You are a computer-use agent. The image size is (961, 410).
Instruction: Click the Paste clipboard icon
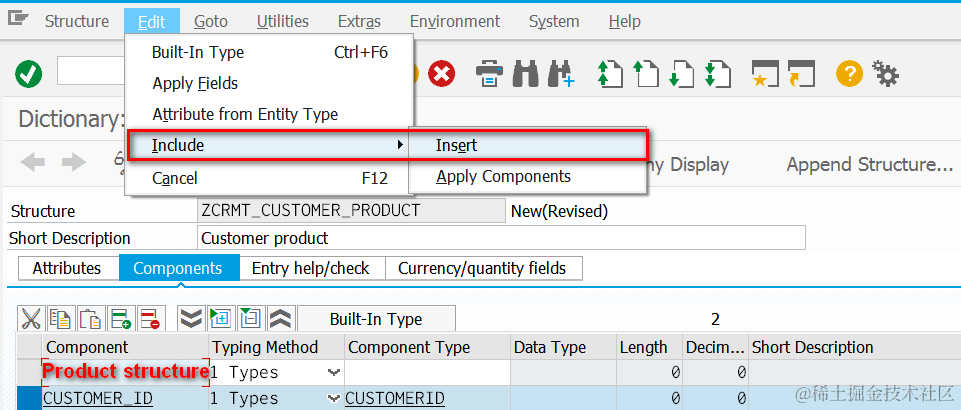click(x=90, y=319)
